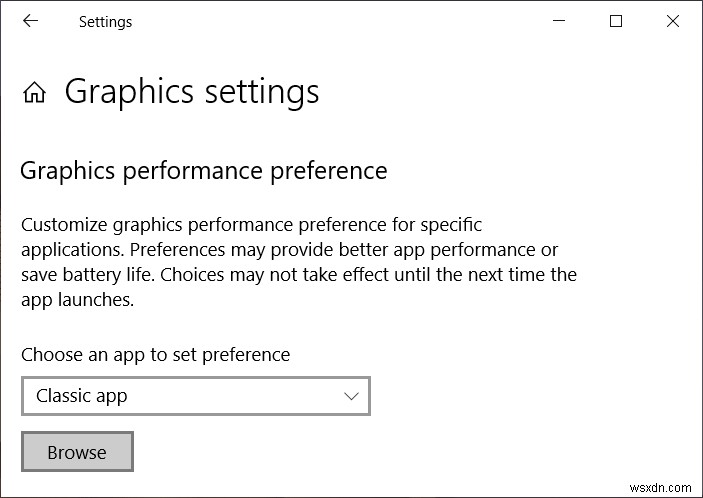This screenshot has height=498, width=703.
Task: Click the chevron arrow on app type combo box
Action: click(351, 396)
